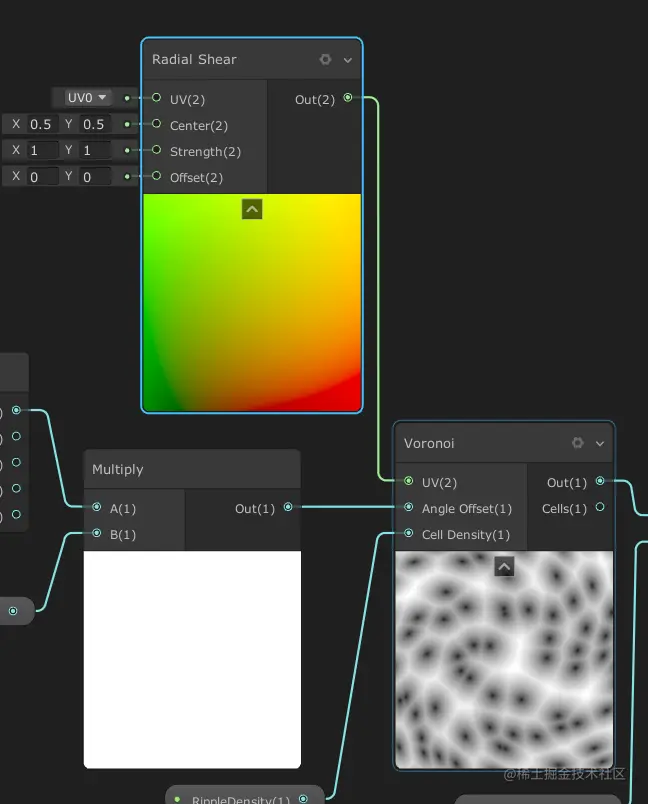Click Center Y value field 0.5
648x804 pixels.
click(95, 124)
